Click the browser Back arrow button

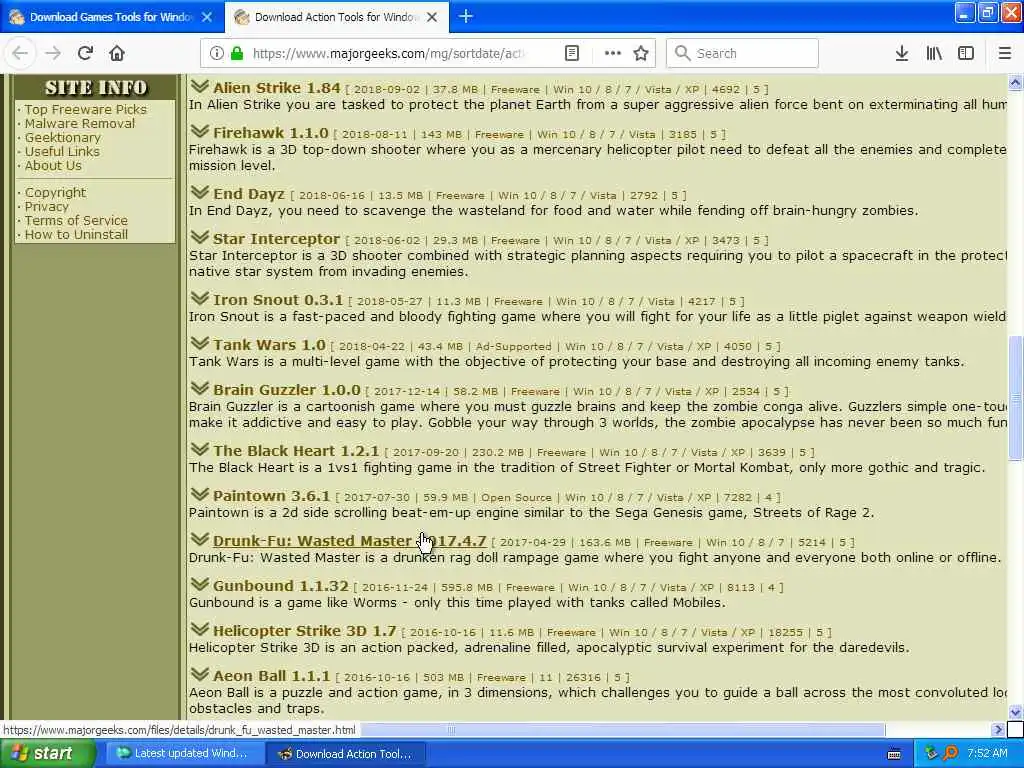[x=20, y=53]
